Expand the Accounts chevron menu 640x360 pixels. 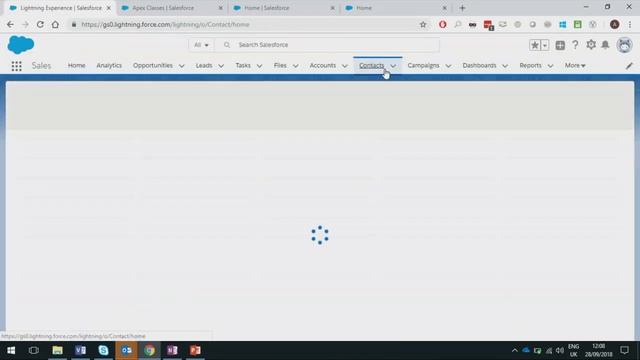344,66
